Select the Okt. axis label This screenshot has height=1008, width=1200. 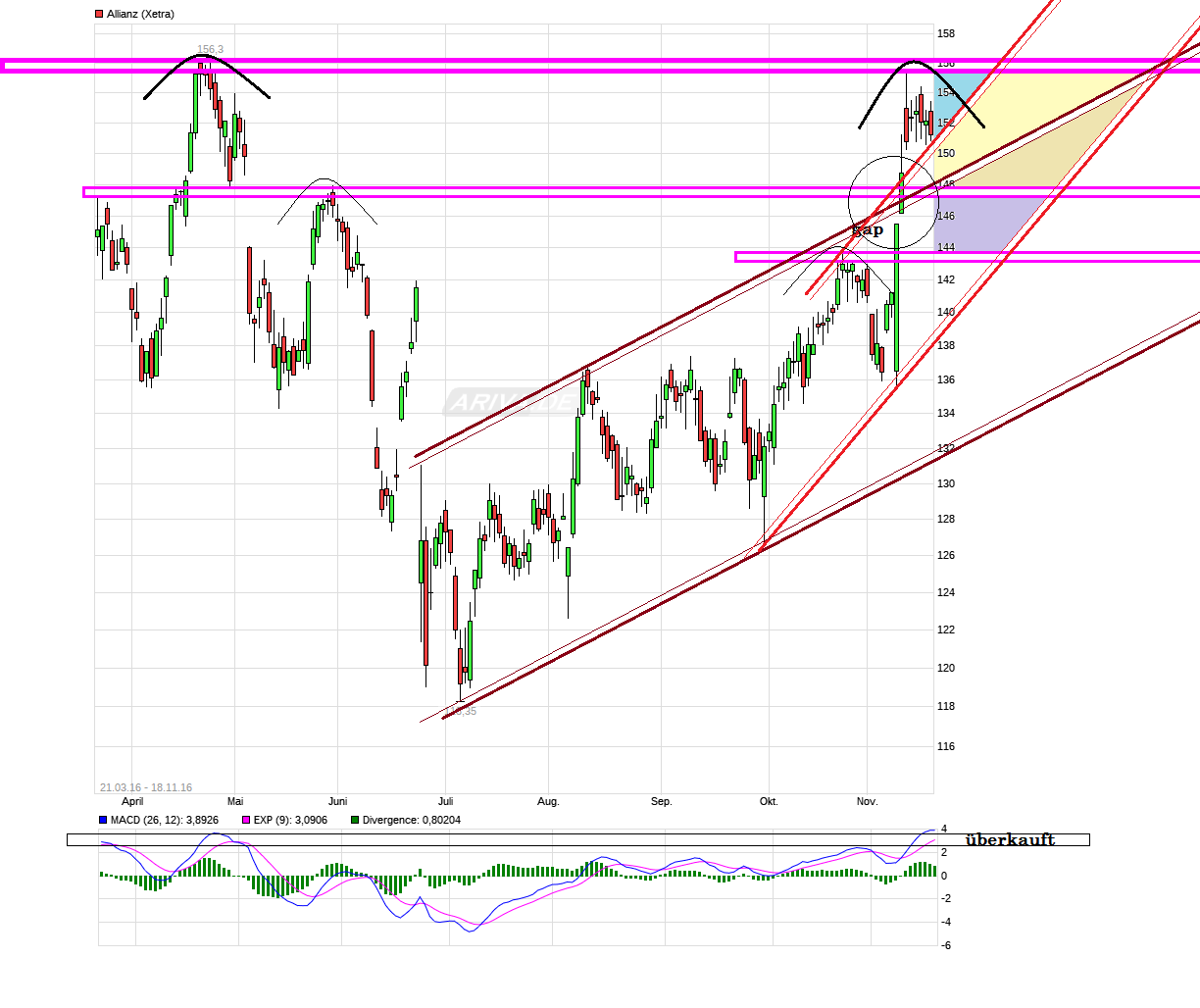(x=769, y=801)
